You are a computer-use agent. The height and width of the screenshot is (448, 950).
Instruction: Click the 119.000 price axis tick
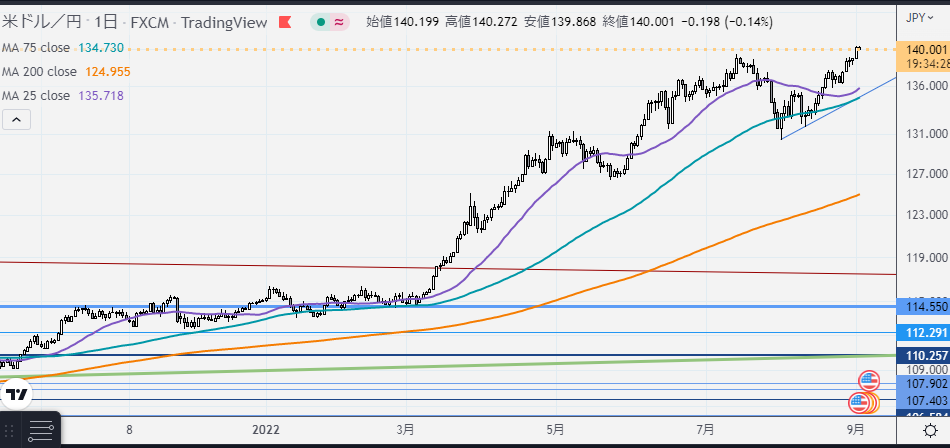(927, 258)
